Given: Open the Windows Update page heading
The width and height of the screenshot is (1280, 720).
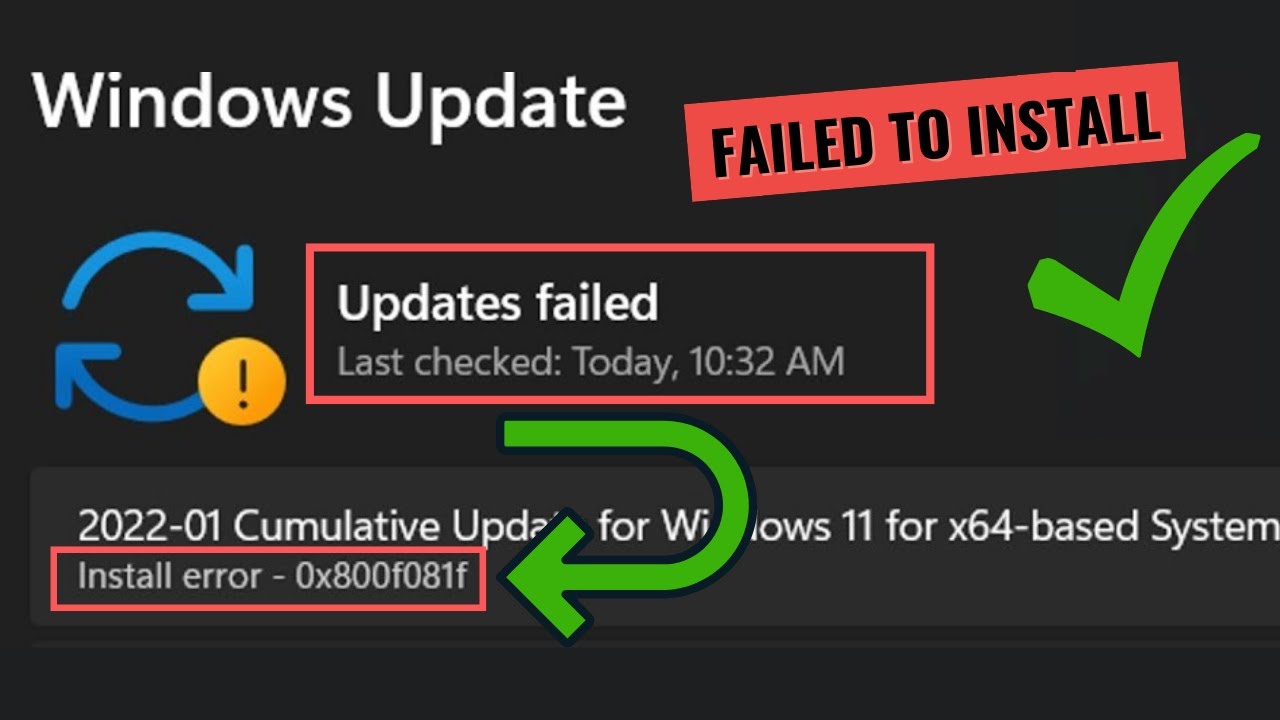Looking at the screenshot, I should [331, 101].
